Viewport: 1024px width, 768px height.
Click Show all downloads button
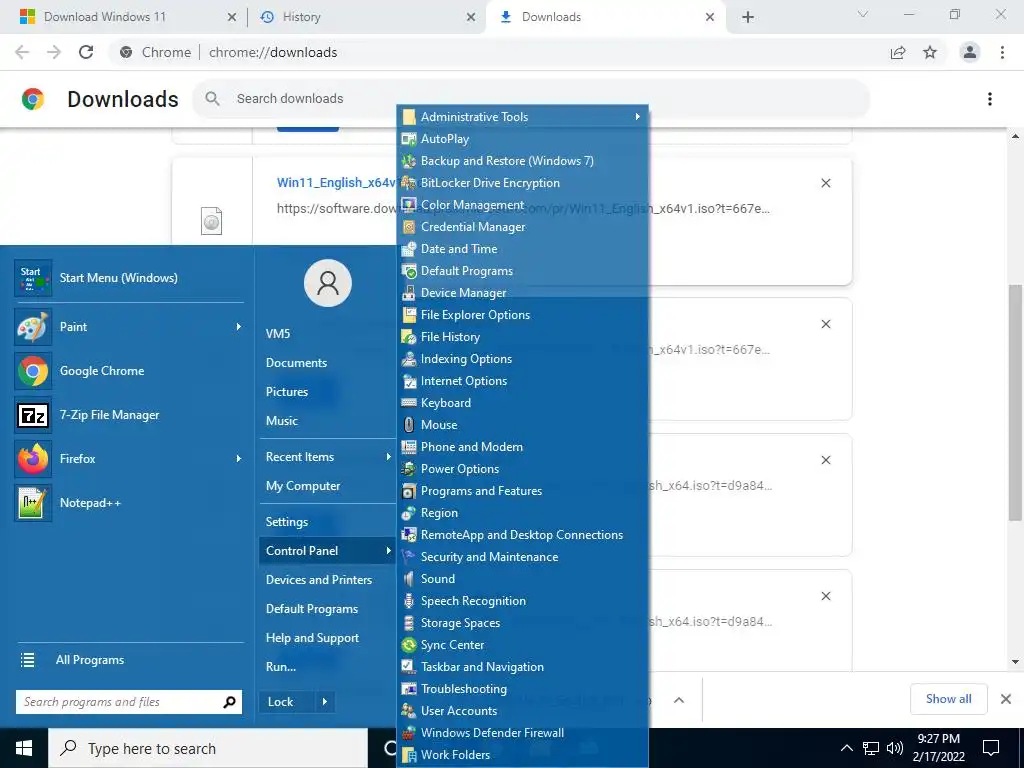(948, 699)
